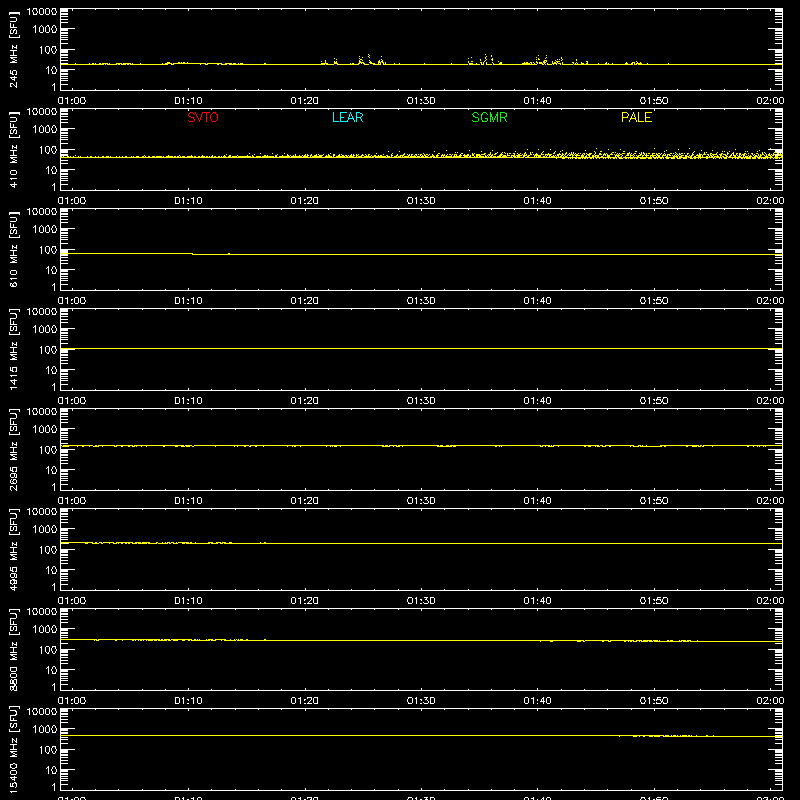Viewport: 800px width, 800px height.
Task: Click 01:10 time label below 410 MHz plot
Action: click(188, 201)
